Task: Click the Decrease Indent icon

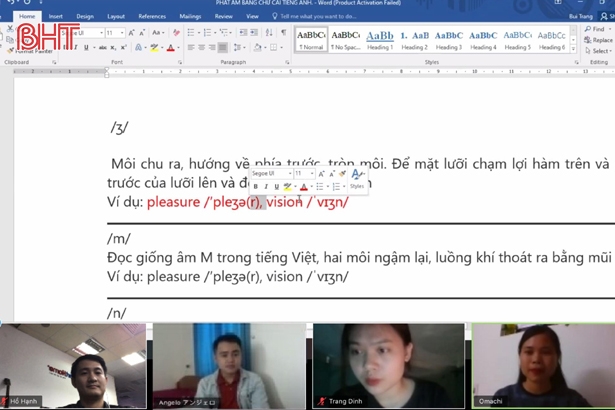Action: coord(243,33)
